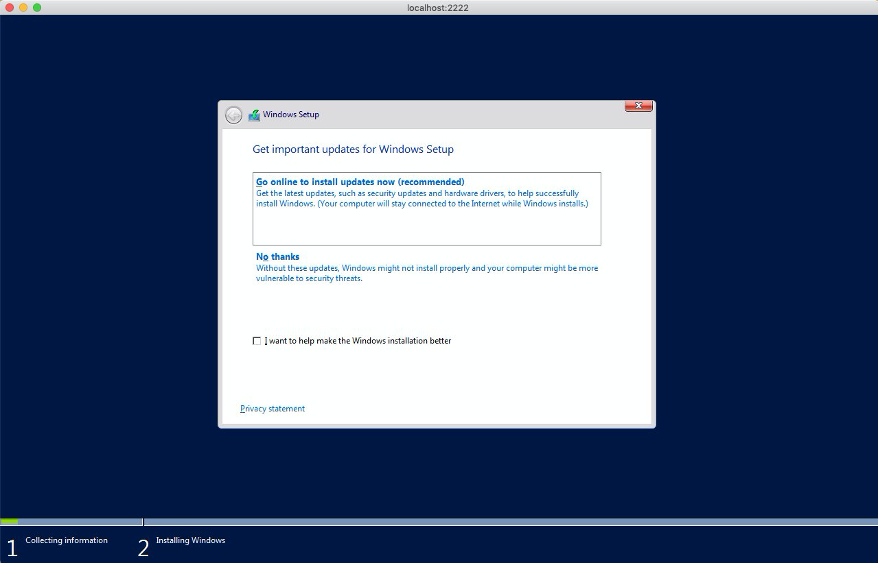The image size is (879, 564).
Task: Click the 'Windows Setup' dialog title text
Action: click(291, 114)
